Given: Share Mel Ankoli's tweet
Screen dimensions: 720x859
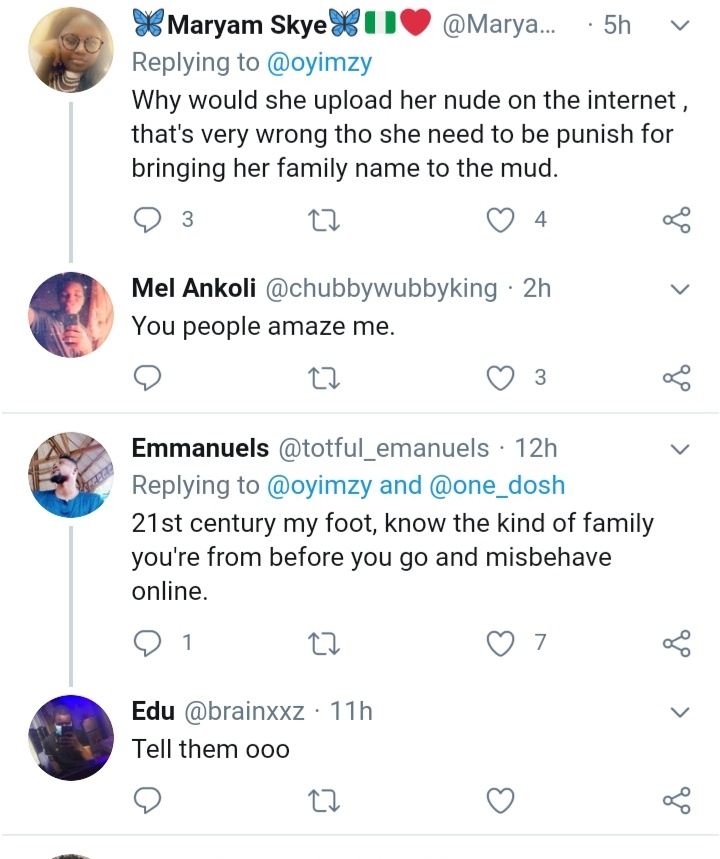Looking at the screenshot, I should point(677,377).
